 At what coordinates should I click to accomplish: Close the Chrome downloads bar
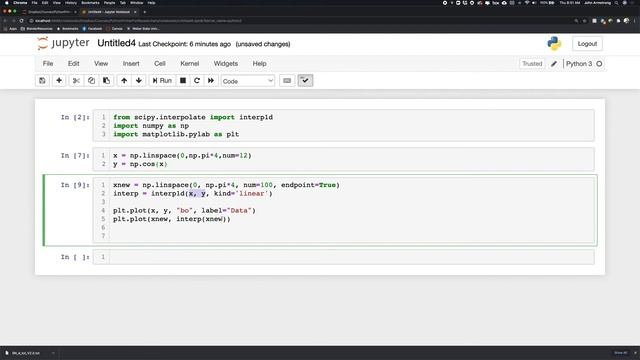[x=635, y=353]
